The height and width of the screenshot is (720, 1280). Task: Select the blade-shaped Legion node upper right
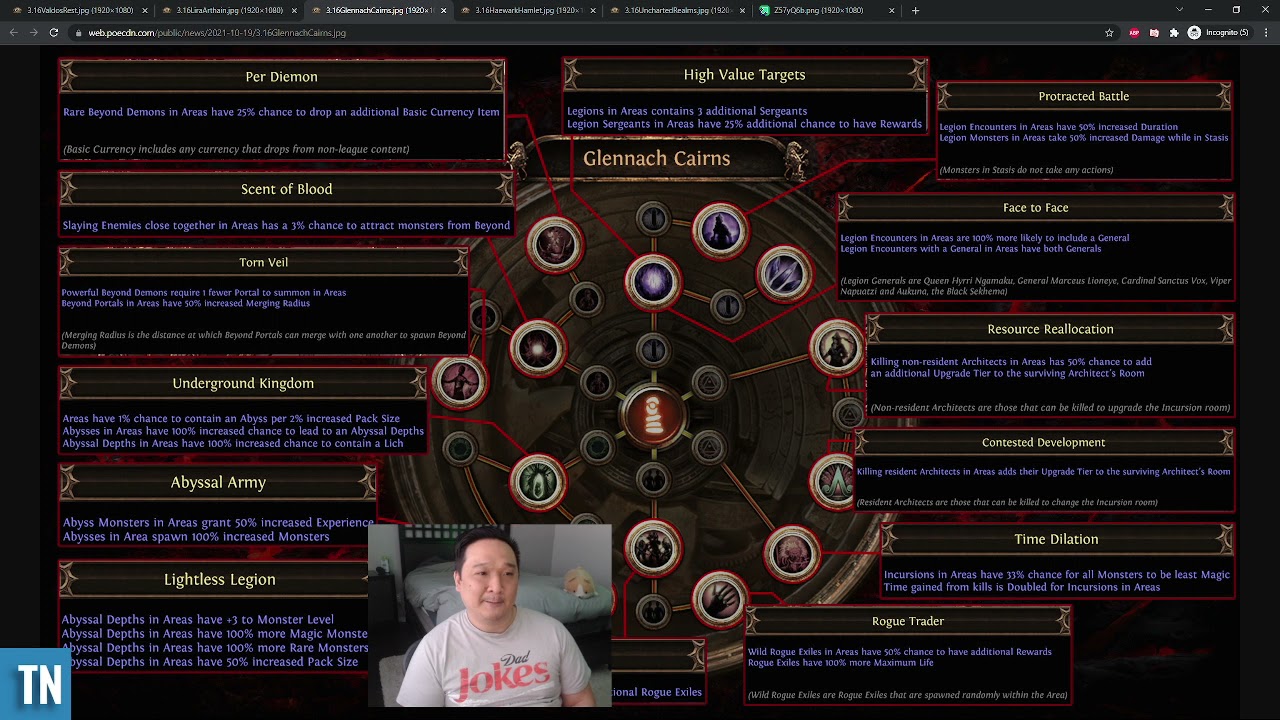click(x=783, y=272)
